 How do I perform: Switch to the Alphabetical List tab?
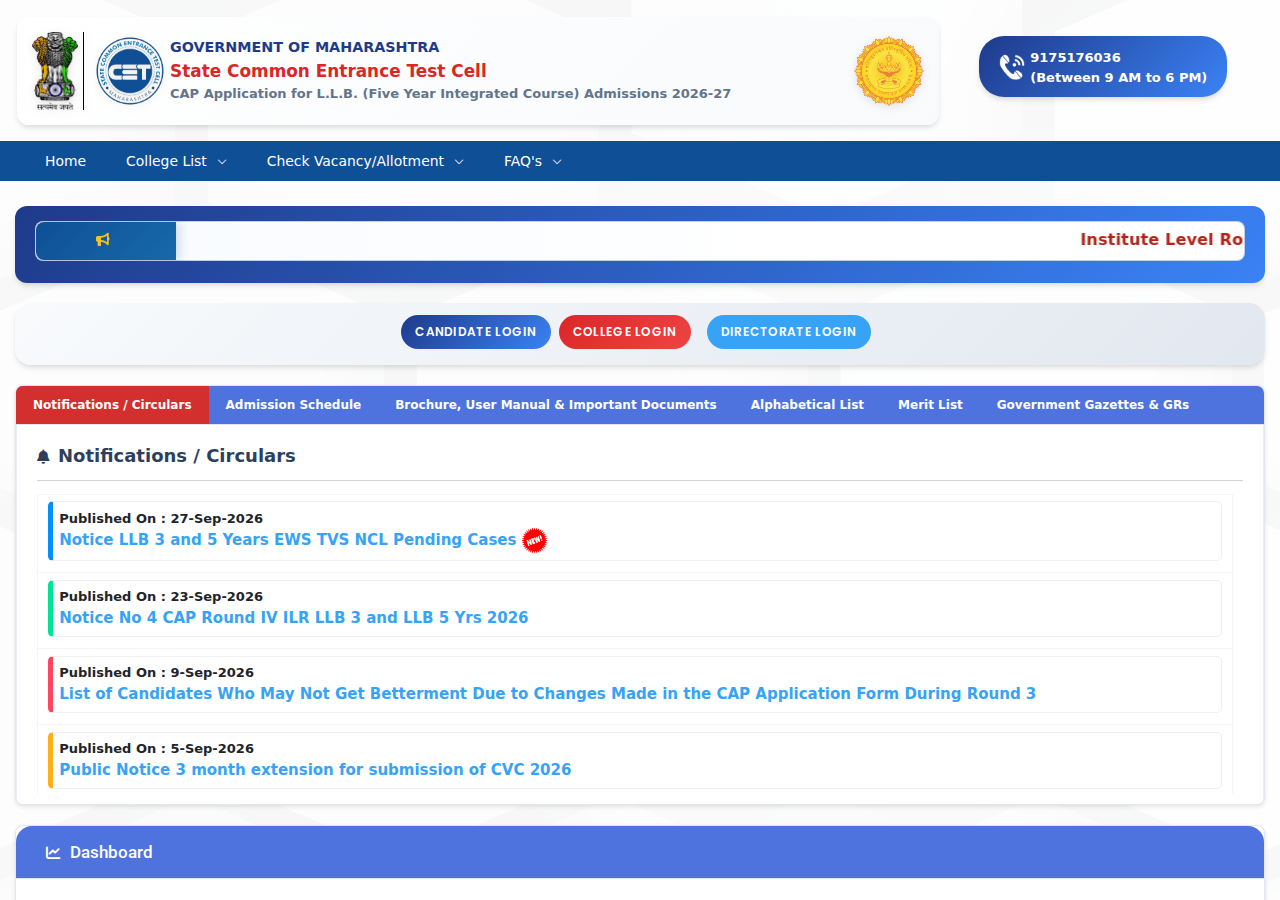[807, 405]
